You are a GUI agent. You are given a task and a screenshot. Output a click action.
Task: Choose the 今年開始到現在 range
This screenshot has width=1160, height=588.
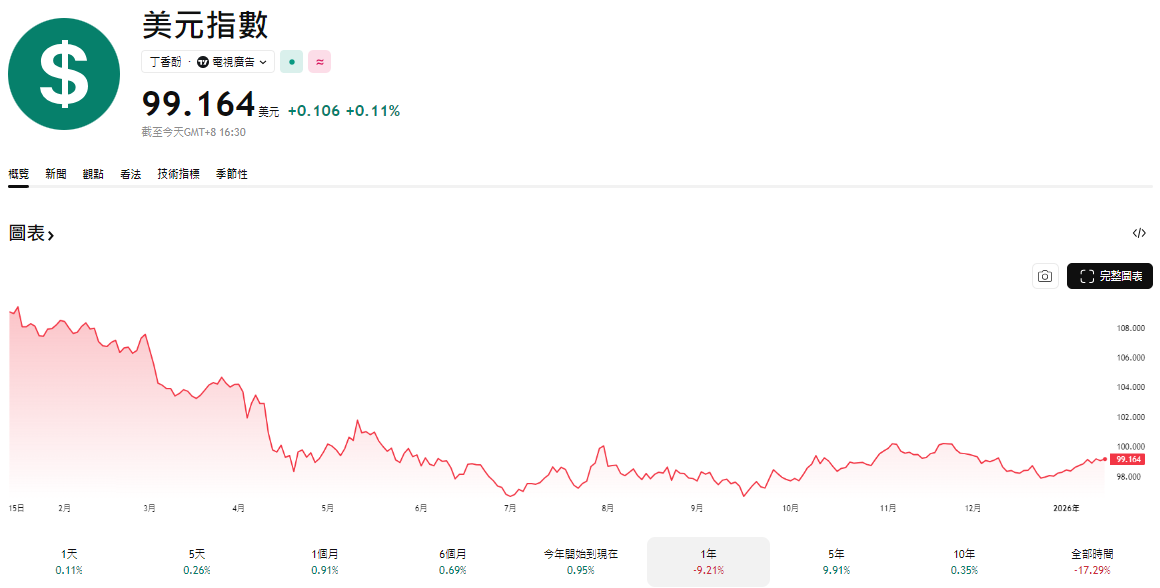[x=580, y=561]
